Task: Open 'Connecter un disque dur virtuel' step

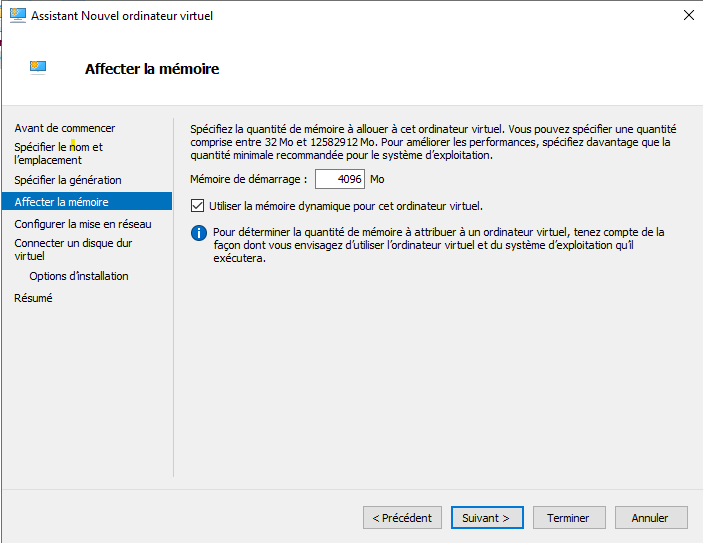Action: pyautogui.click(x=73, y=249)
